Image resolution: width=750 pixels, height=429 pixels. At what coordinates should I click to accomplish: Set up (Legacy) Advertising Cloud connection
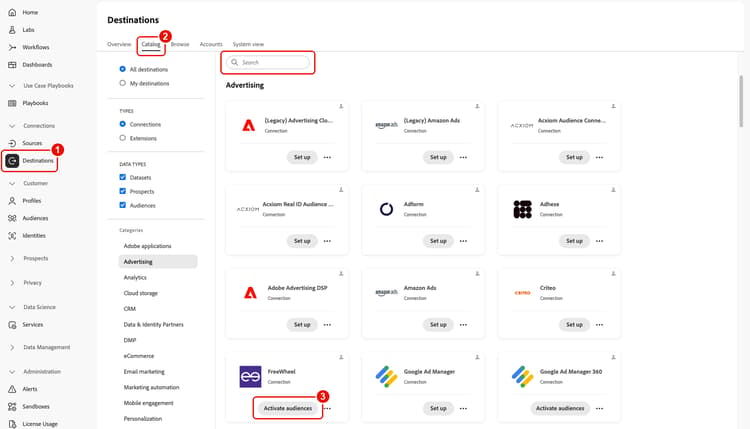click(x=302, y=157)
